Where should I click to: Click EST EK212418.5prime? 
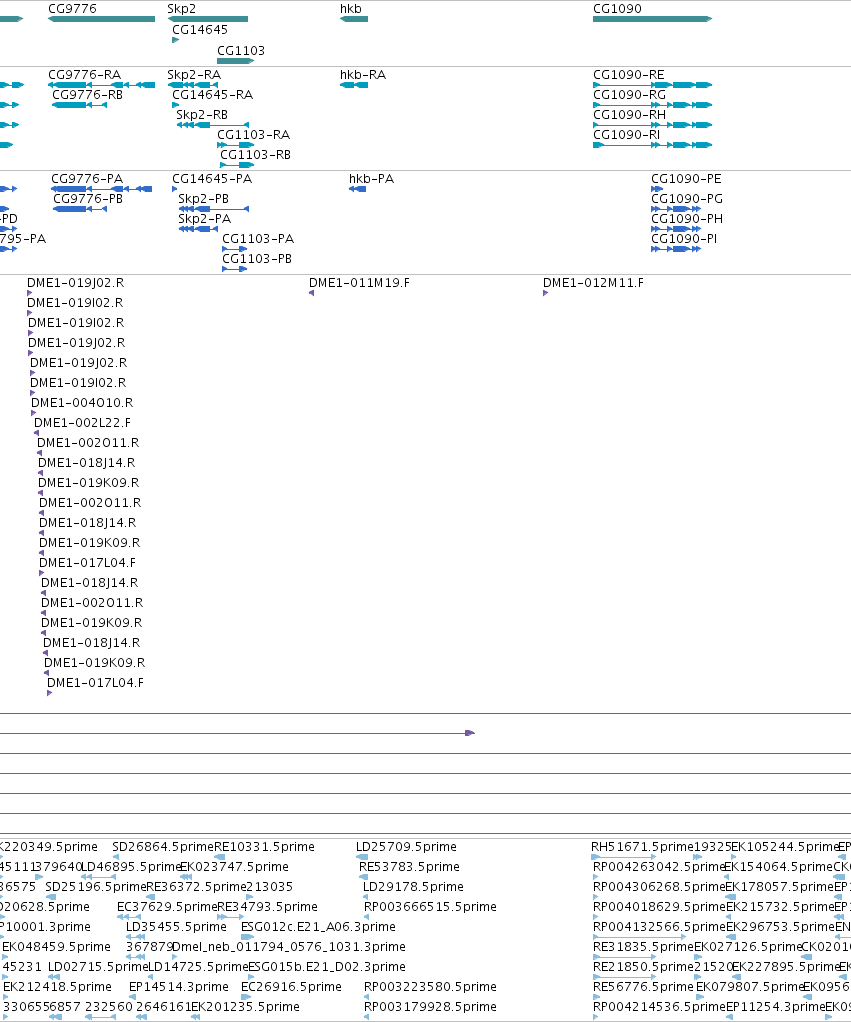click(57, 987)
